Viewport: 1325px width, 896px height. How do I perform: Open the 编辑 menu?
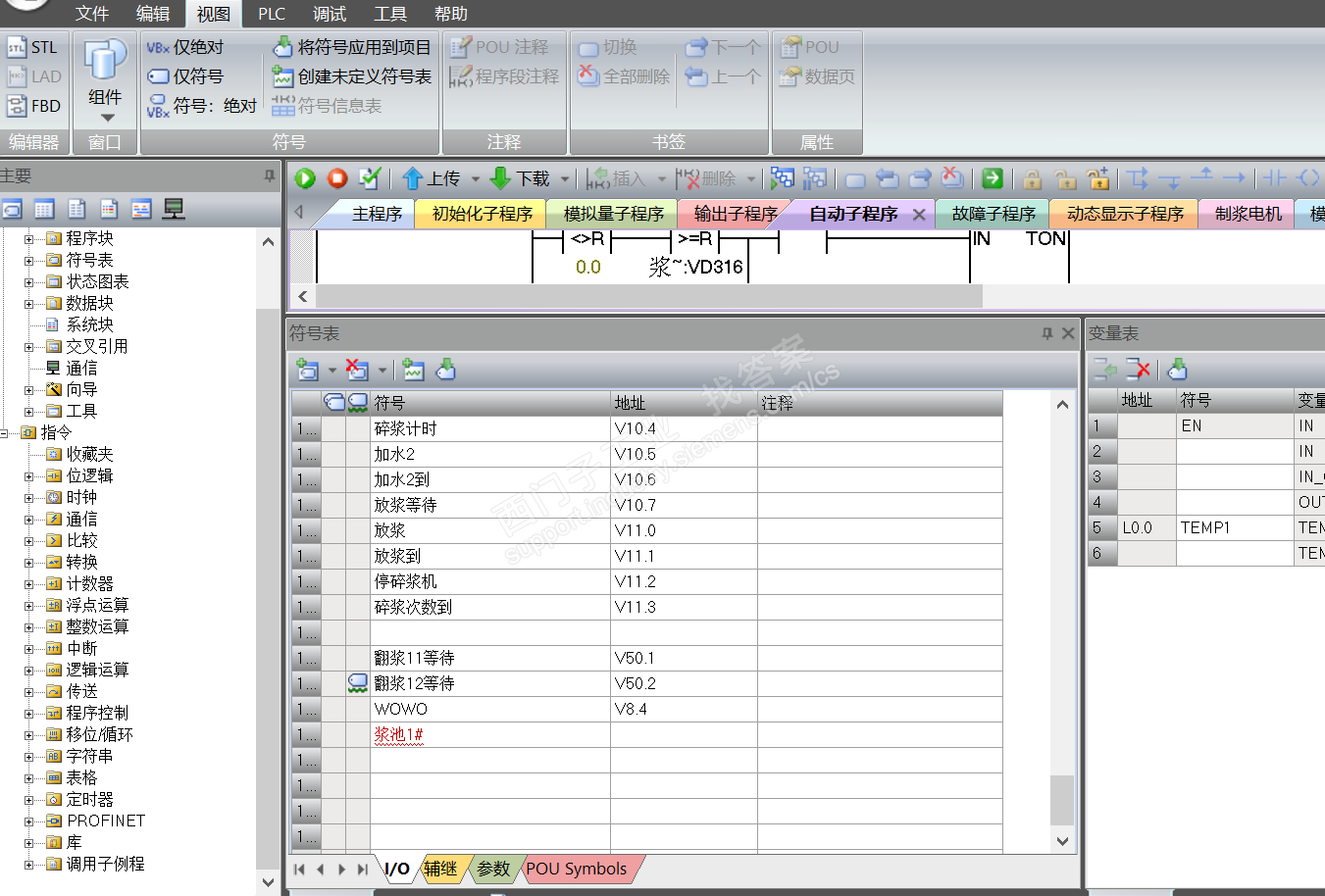pos(153,14)
